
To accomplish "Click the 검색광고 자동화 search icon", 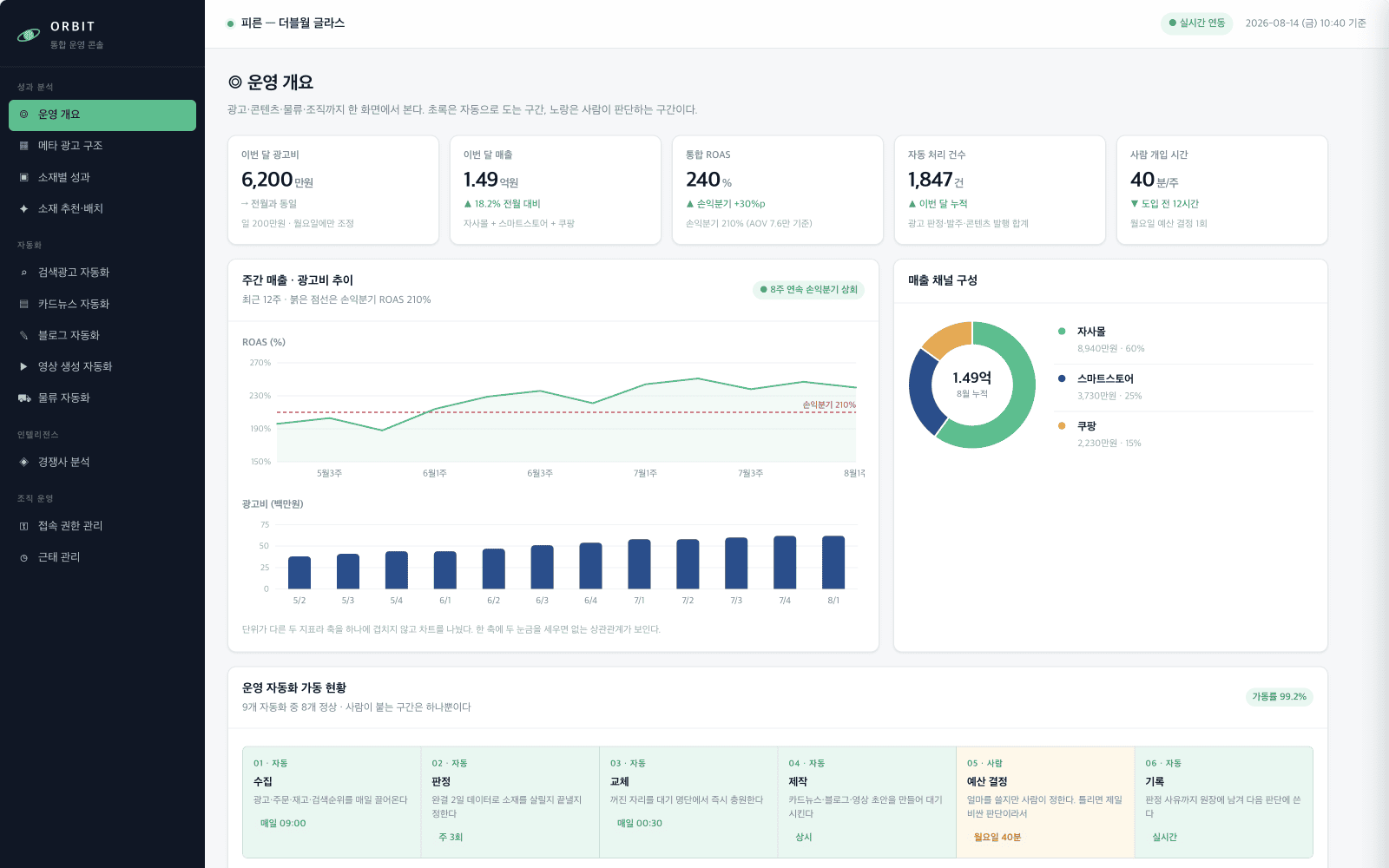I will 24,273.
